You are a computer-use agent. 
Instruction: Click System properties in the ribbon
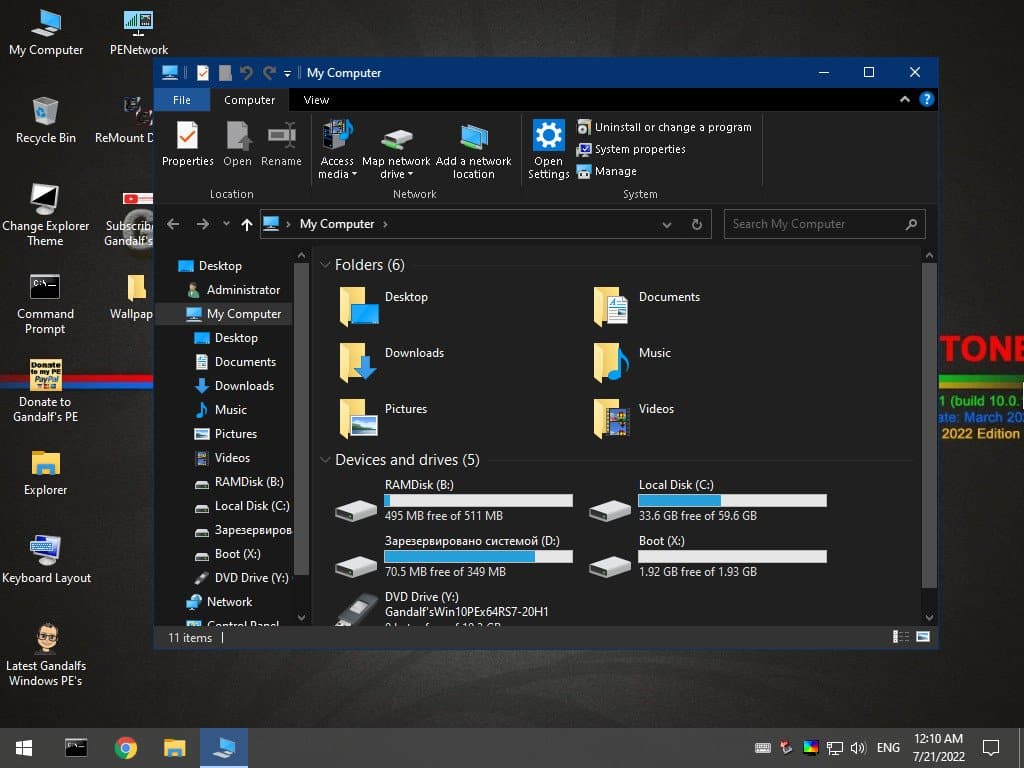point(631,150)
